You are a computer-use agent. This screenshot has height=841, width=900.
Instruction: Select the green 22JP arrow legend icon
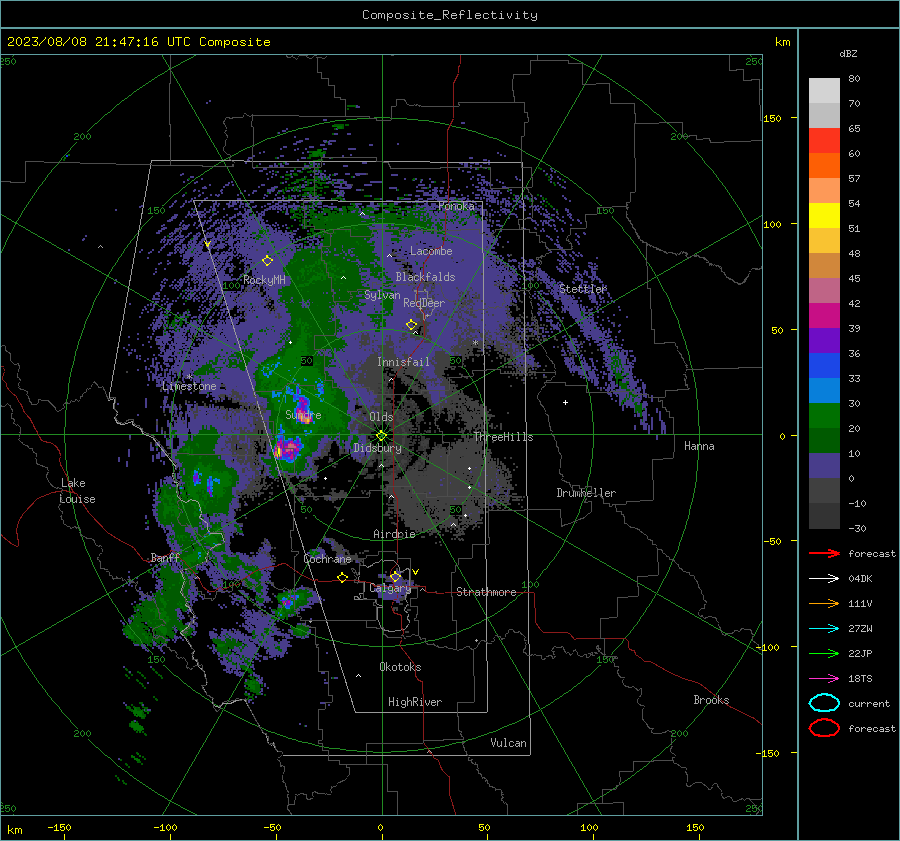[x=824, y=653]
